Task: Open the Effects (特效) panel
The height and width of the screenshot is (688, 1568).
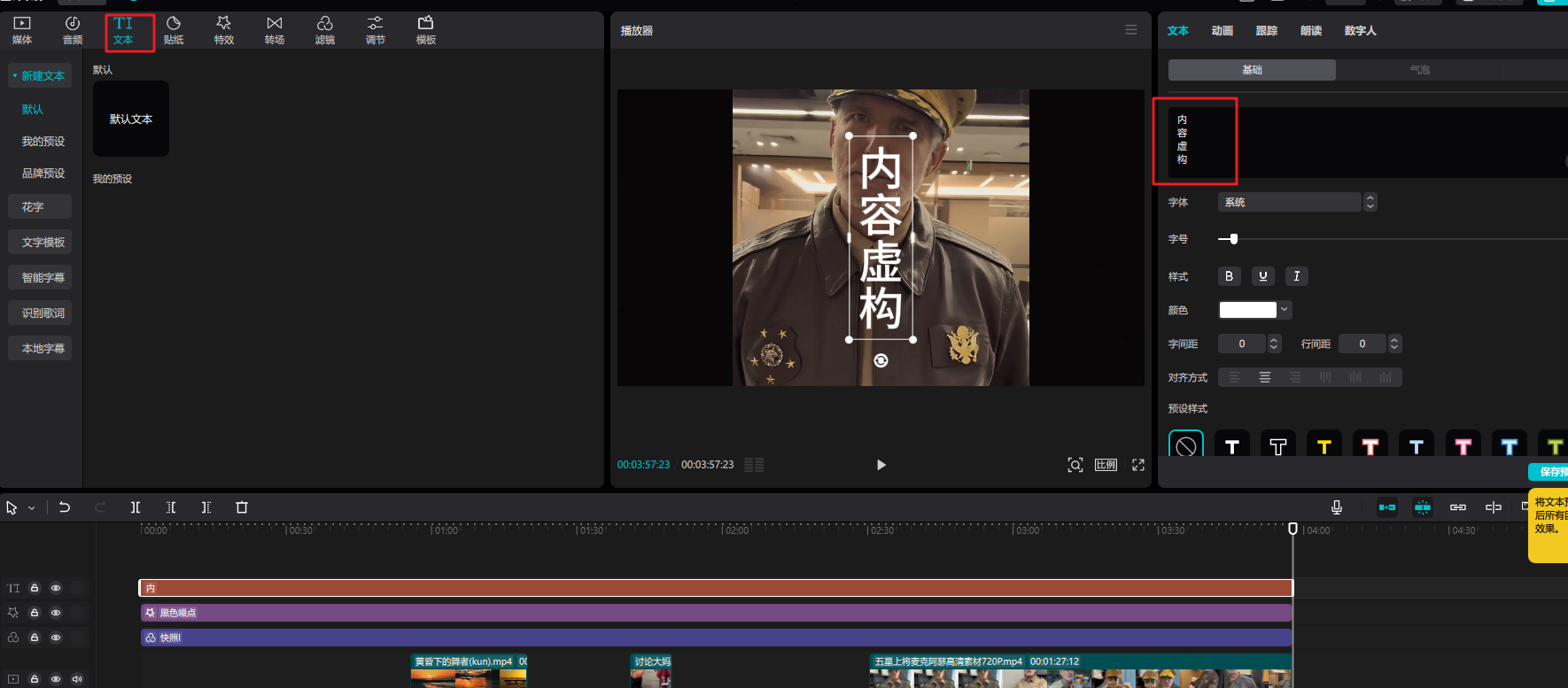Action: (224, 29)
